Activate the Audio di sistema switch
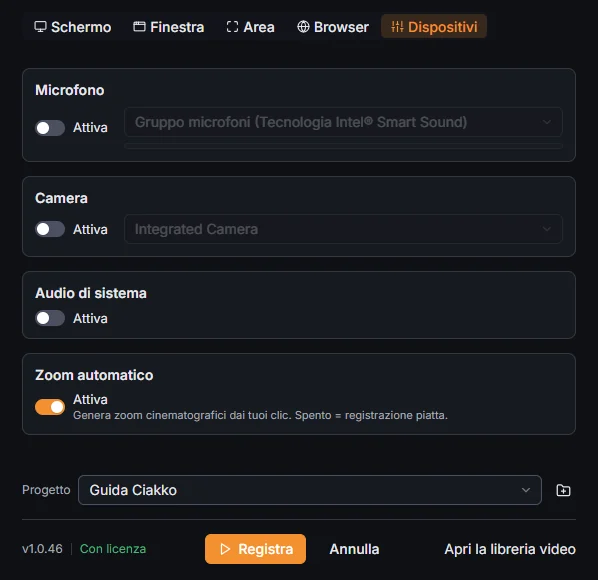The image size is (598, 580). pos(50,318)
